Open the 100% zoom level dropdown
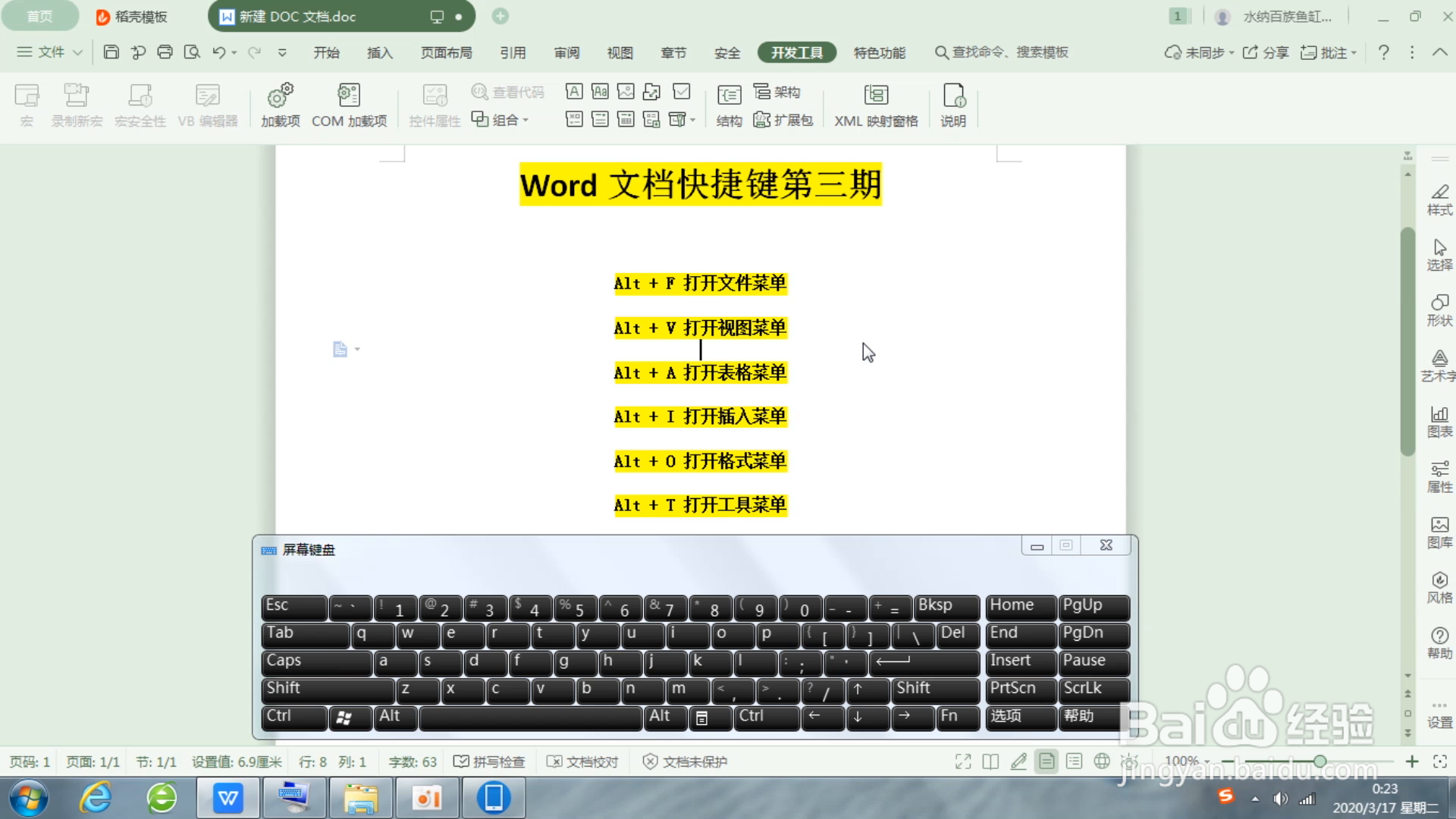Screen dimensions: 1456x819 point(1207,761)
